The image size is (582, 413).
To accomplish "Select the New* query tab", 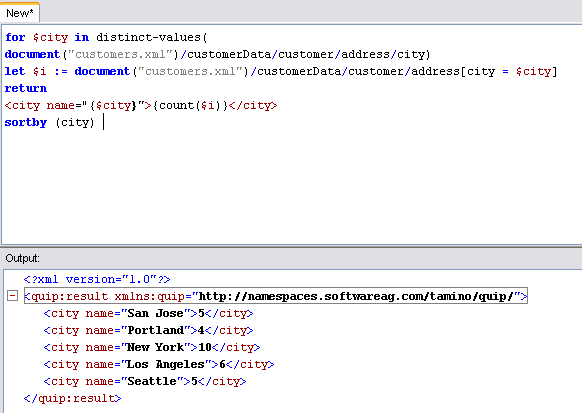I will tap(20, 13).
